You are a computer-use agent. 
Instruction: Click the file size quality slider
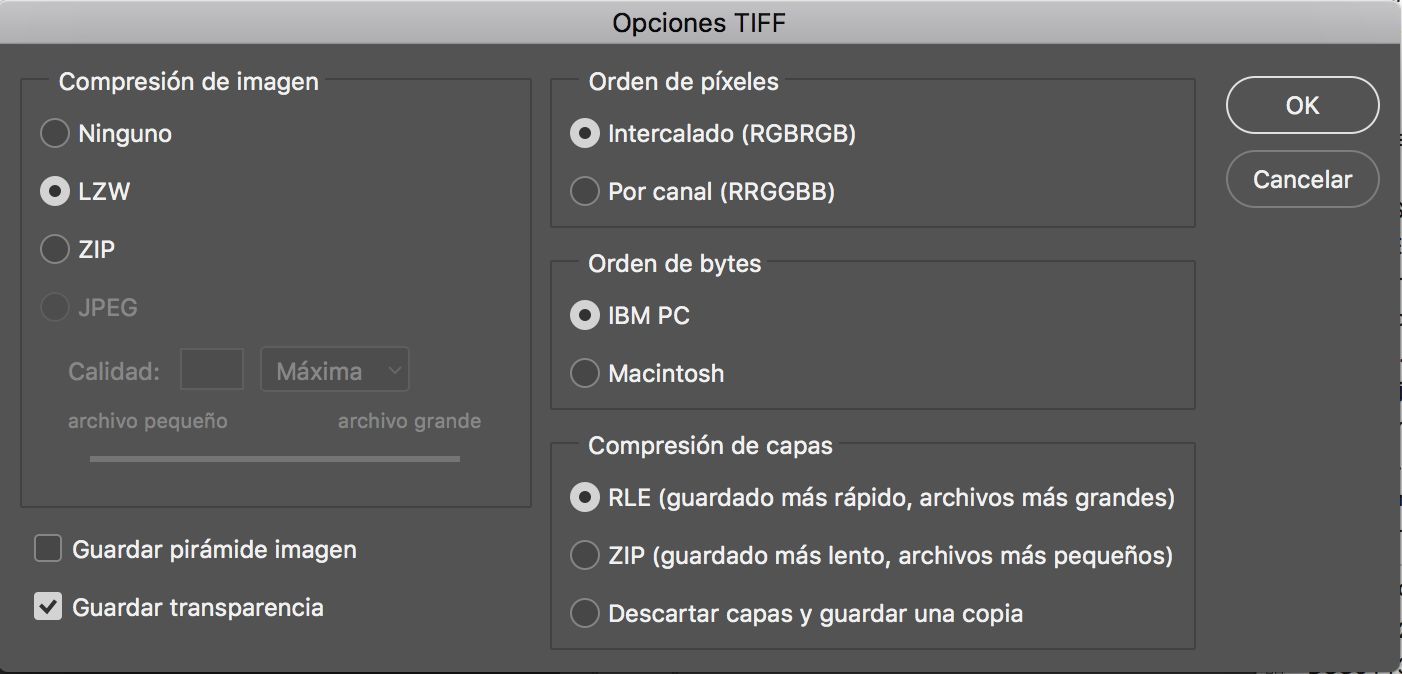(x=275, y=459)
